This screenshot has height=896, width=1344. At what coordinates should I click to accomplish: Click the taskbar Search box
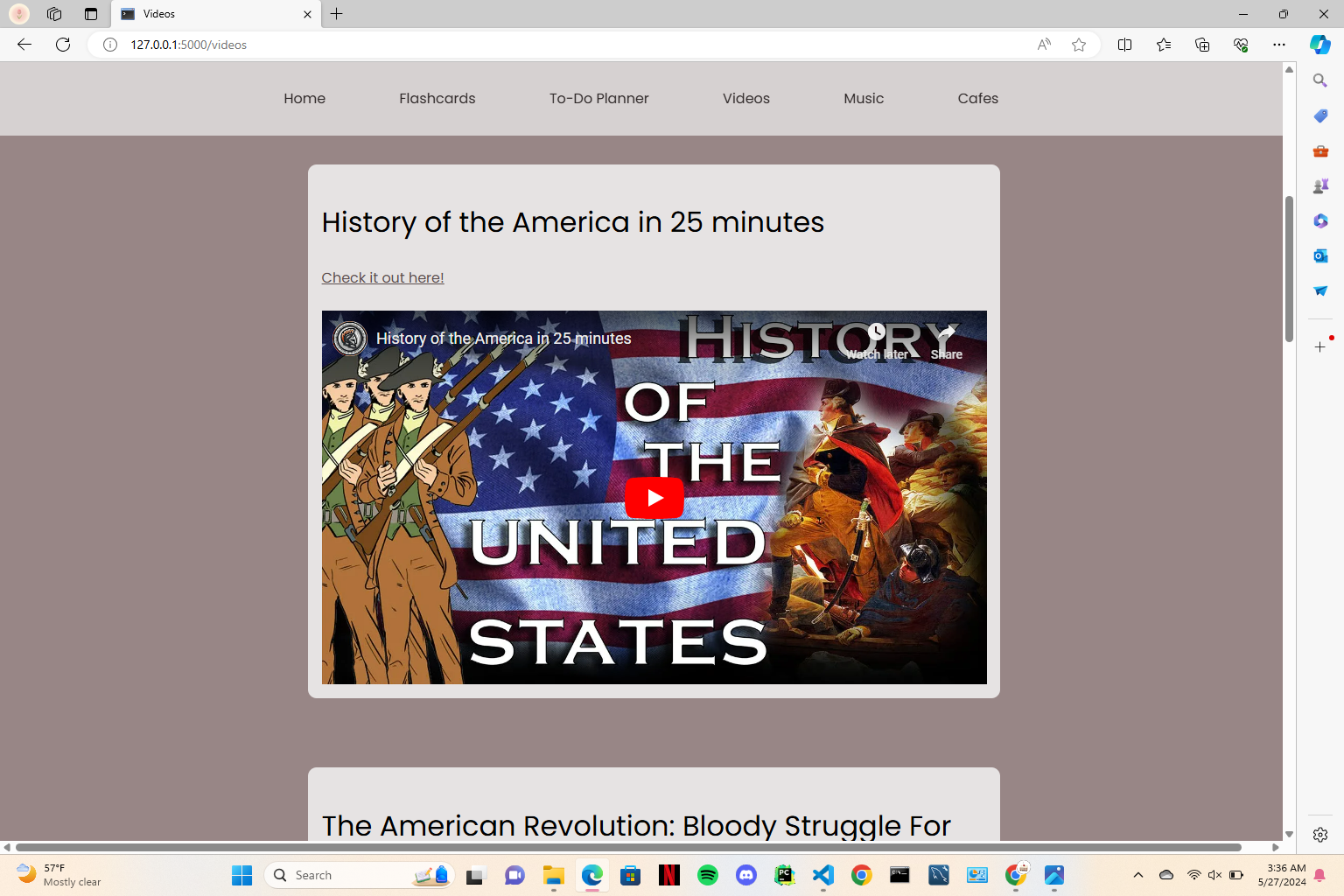pos(359,875)
